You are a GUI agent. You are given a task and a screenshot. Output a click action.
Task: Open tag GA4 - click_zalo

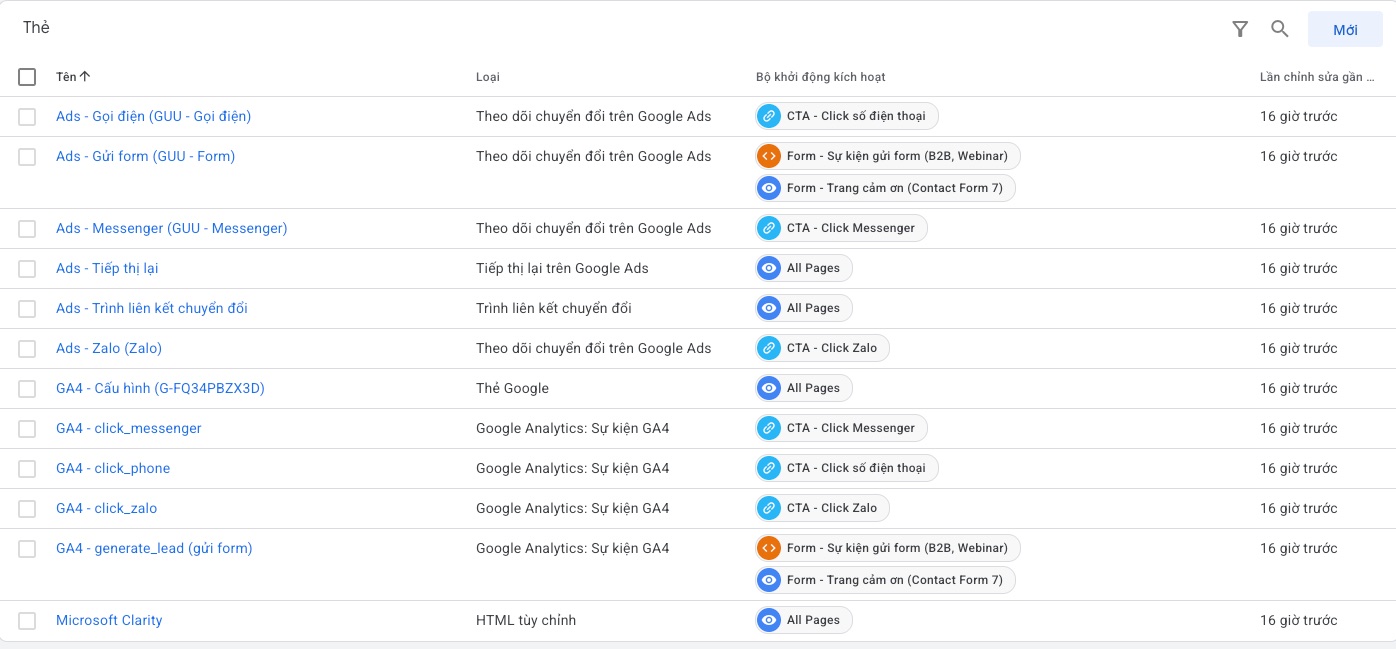[x=106, y=508]
